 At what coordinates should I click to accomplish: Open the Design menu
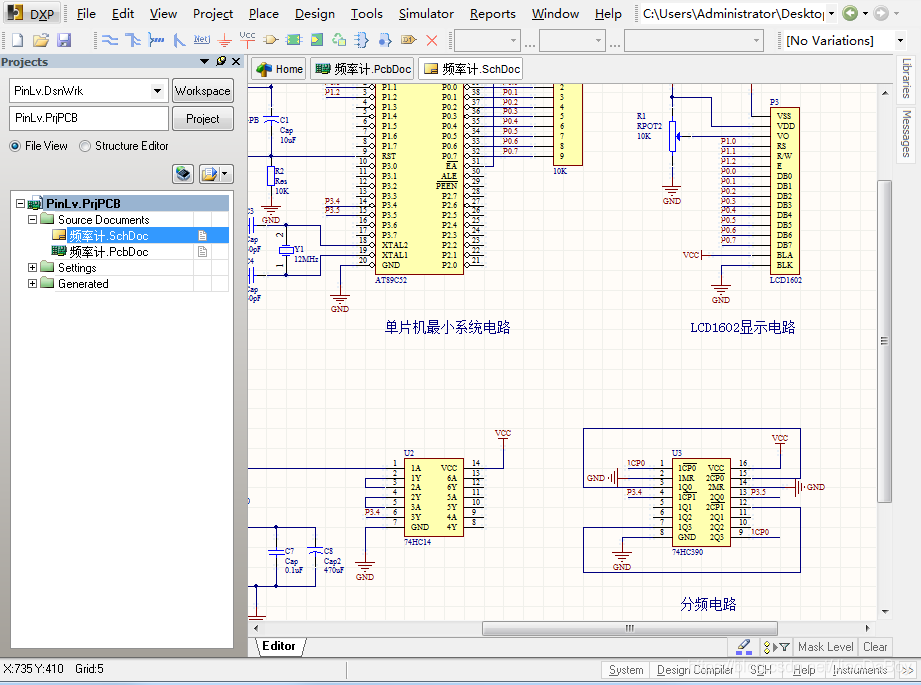point(314,14)
